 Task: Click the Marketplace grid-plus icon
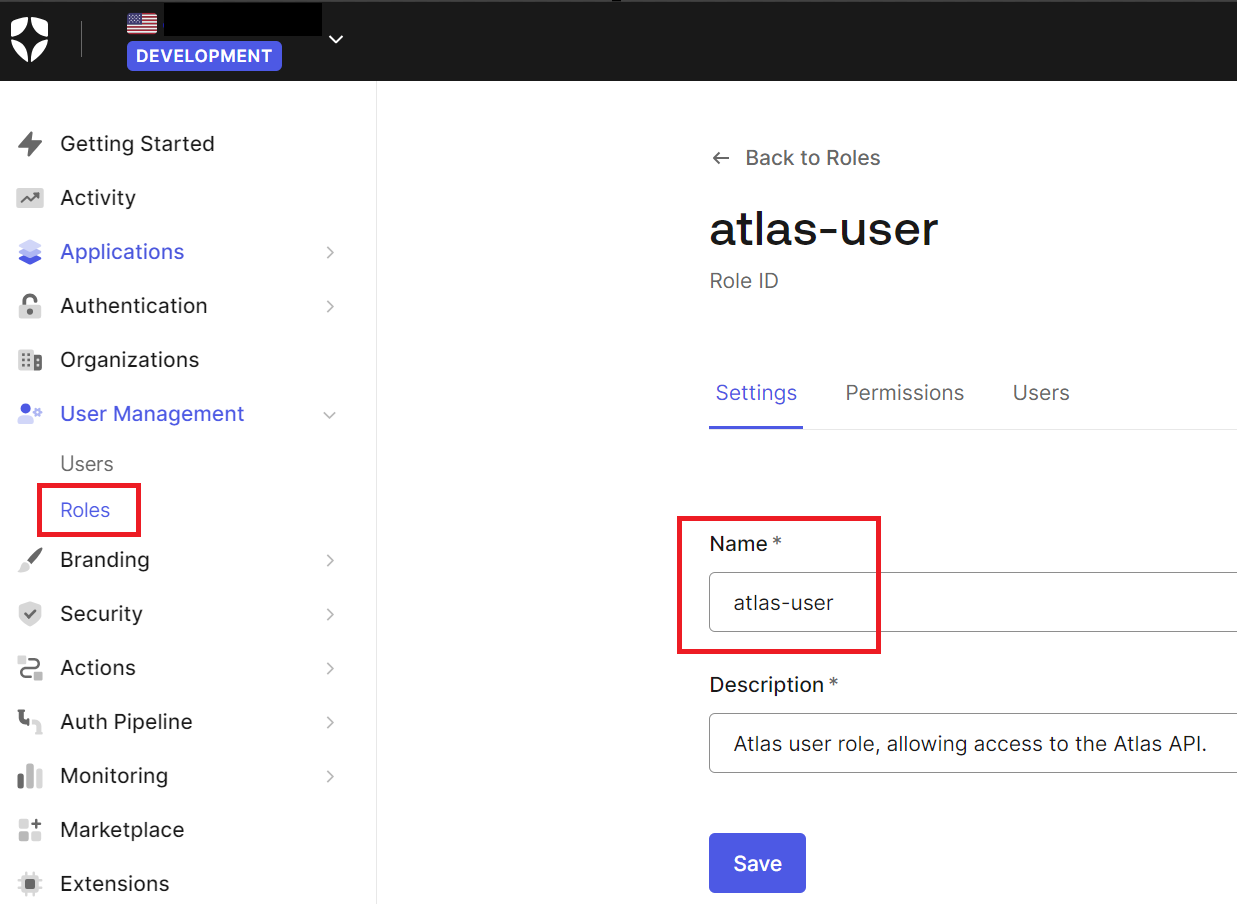click(30, 830)
